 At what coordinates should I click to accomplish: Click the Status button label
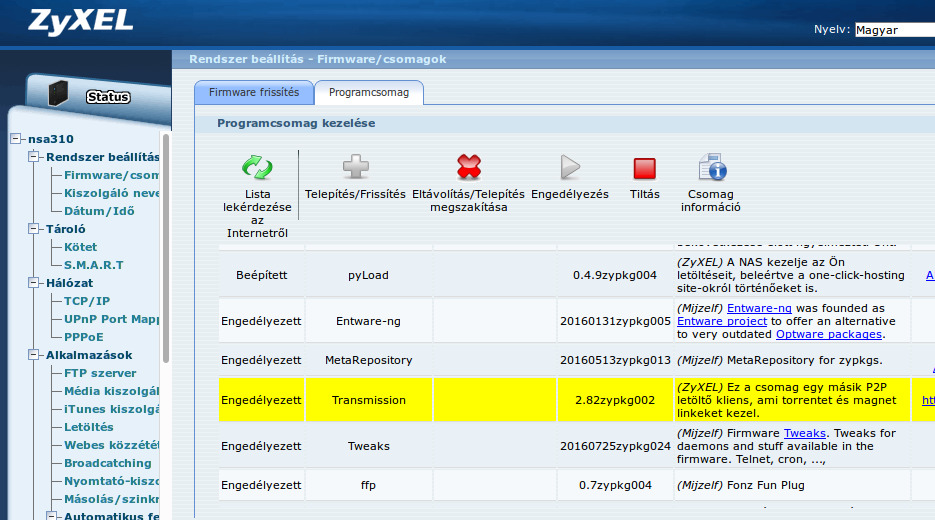click(x=108, y=97)
